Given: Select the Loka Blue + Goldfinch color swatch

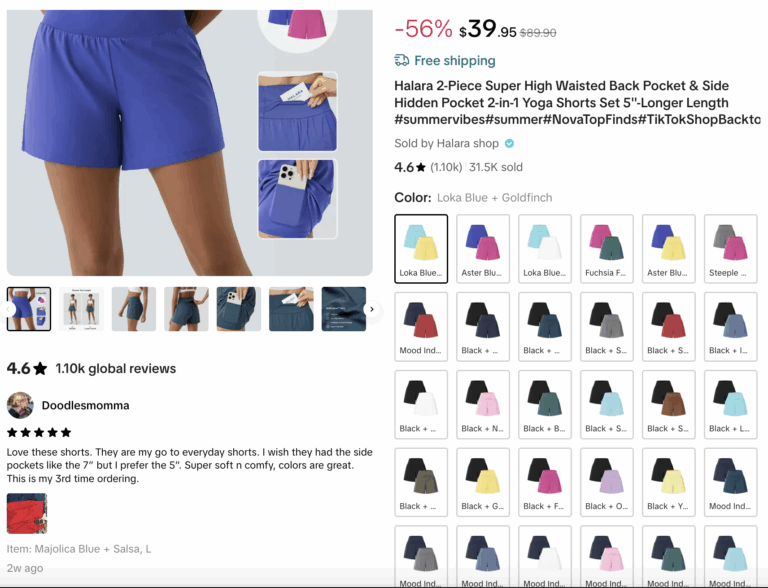Looking at the screenshot, I should 421,248.
